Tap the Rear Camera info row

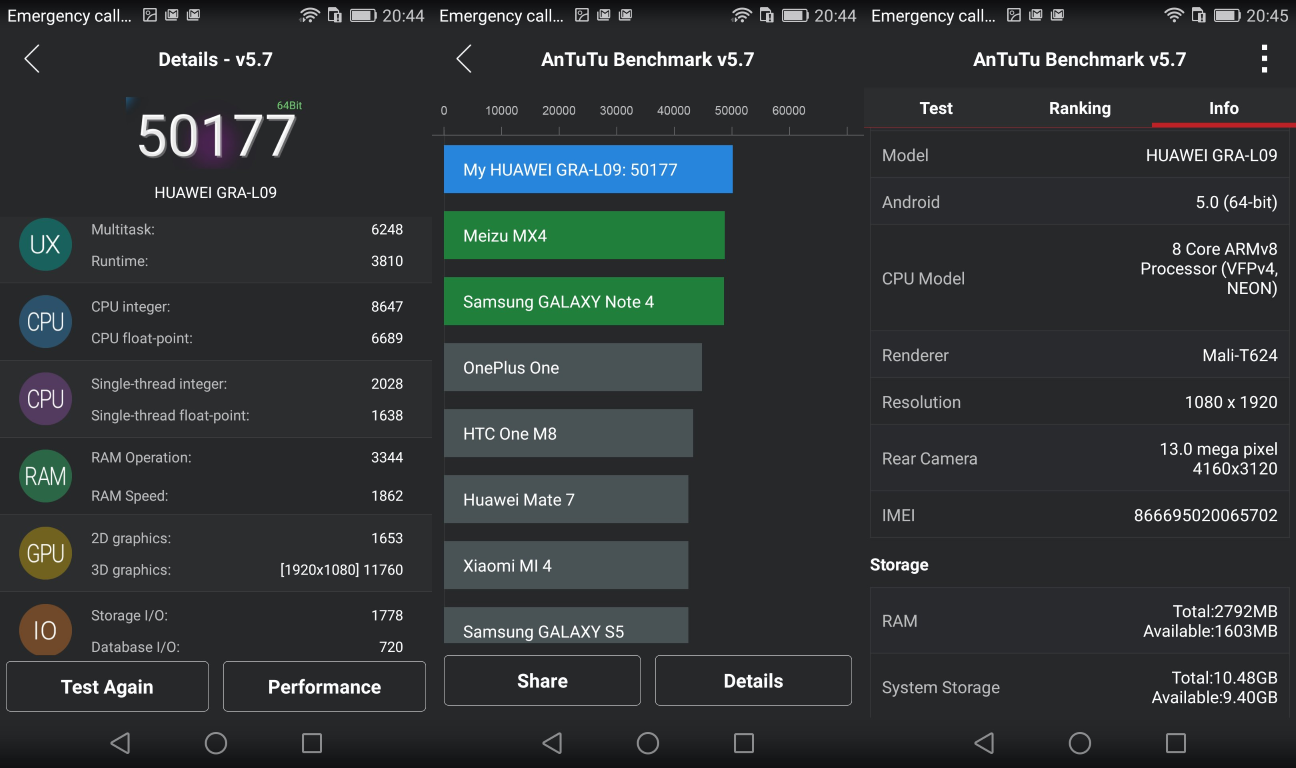point(1080,458)
